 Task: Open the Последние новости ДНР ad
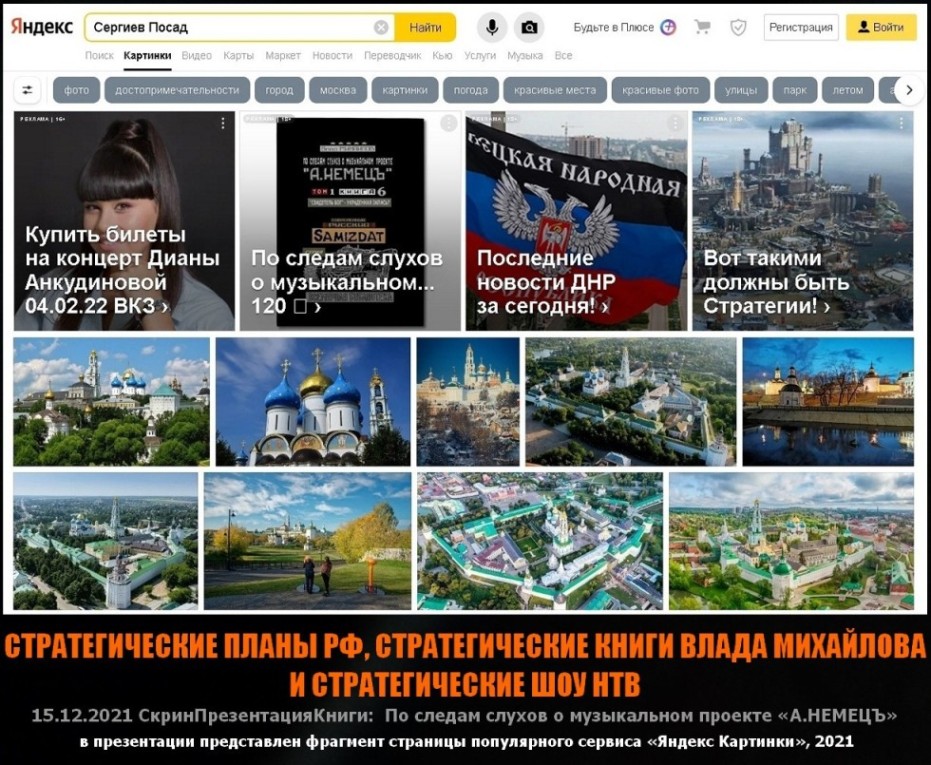577,220
